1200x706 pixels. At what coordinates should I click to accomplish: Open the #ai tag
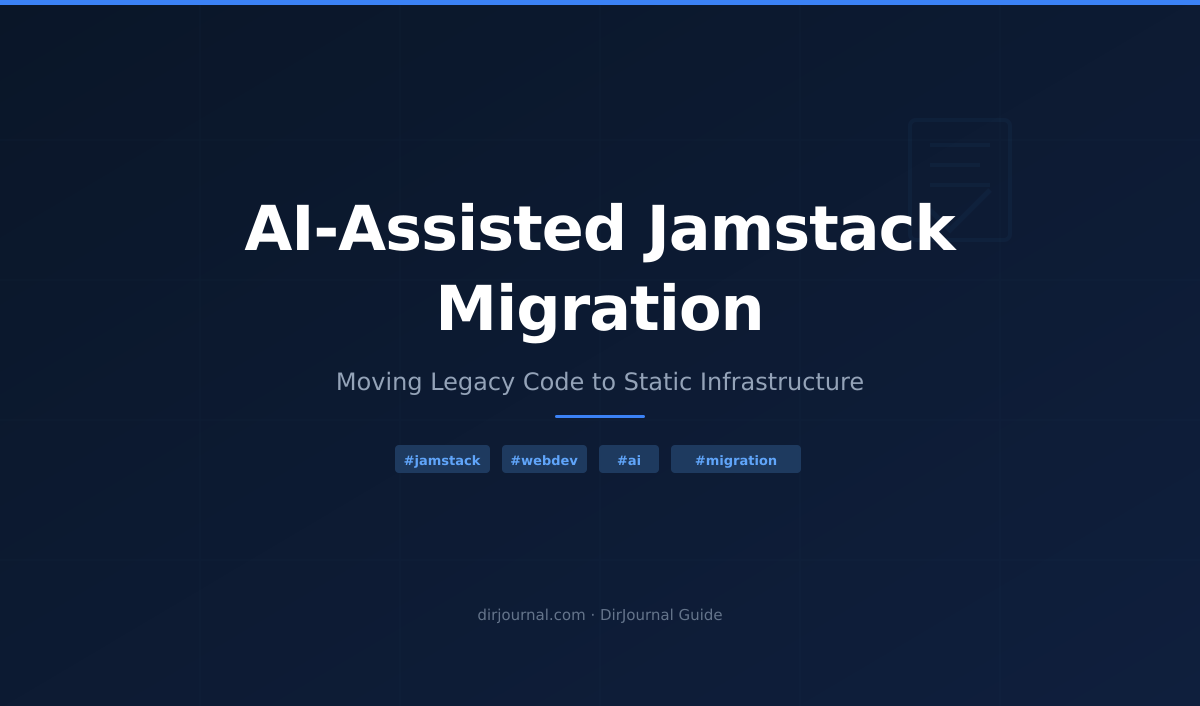click(629, 459)
